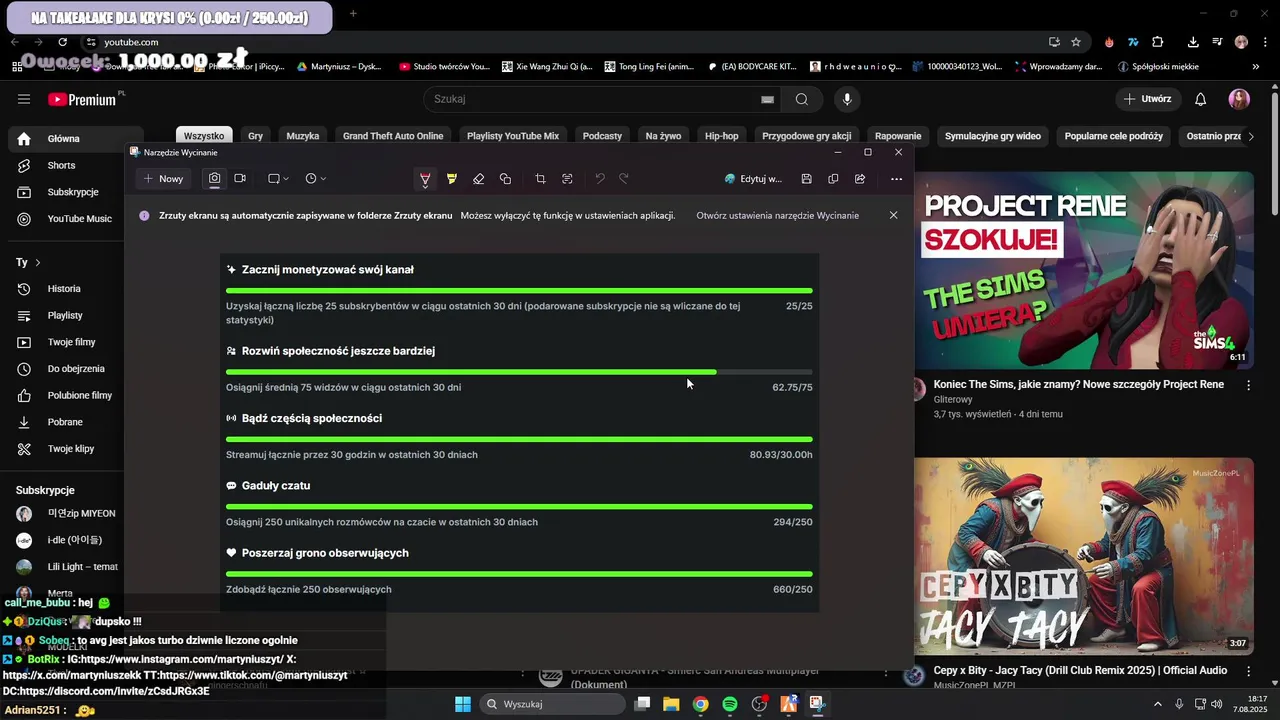Start voice search with microphone

(x=847, y=99)
